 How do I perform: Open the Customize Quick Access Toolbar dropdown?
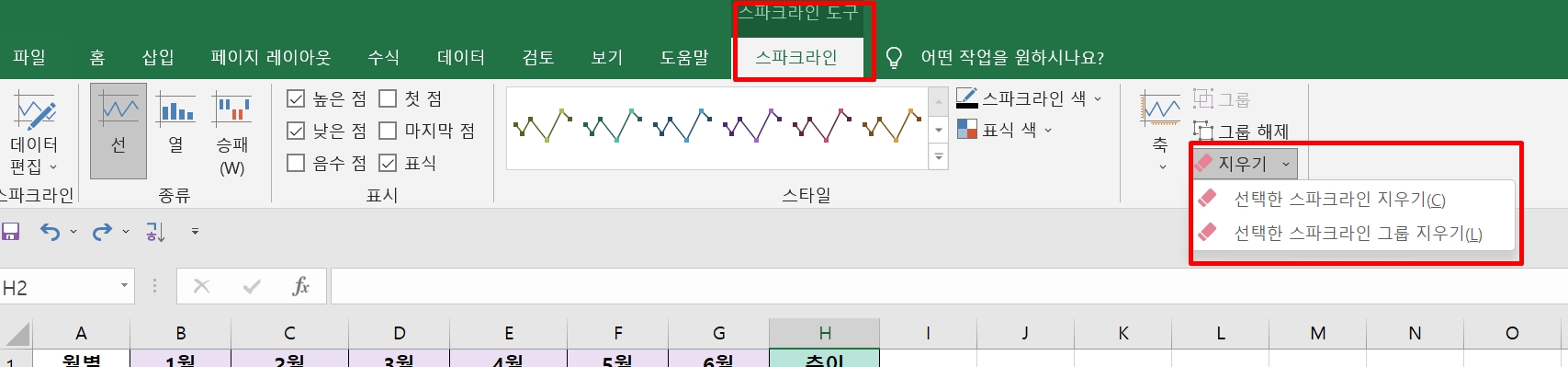pyautogui.click(x=195, y=232)
